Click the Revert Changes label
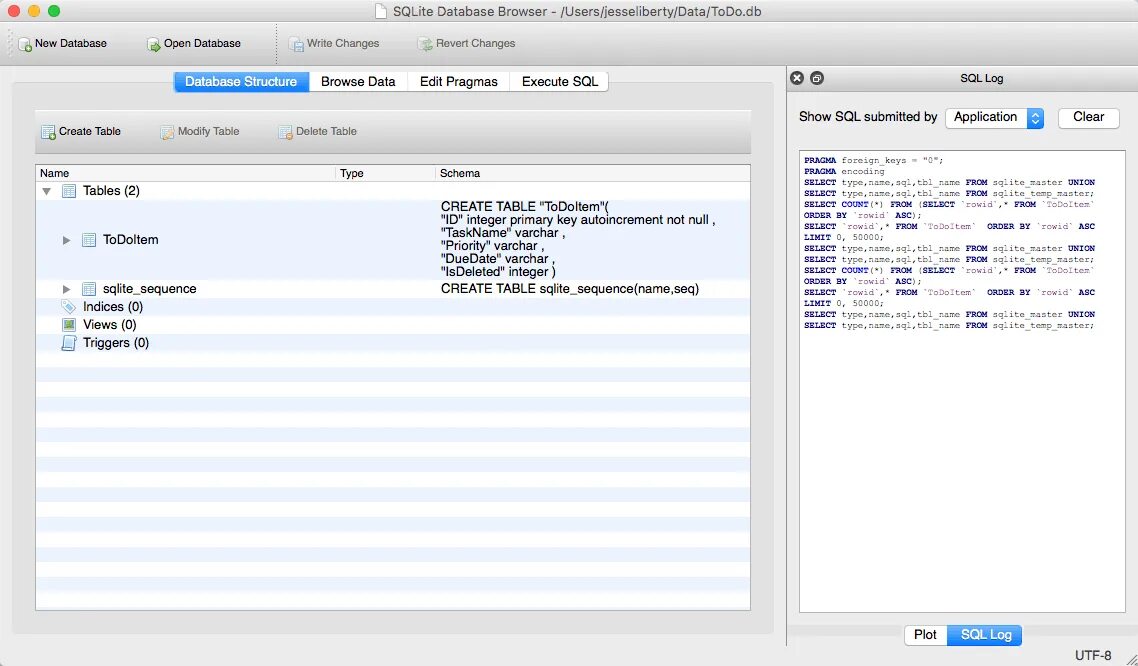This screenshot has width=1138, height=666. pos(475,44)
